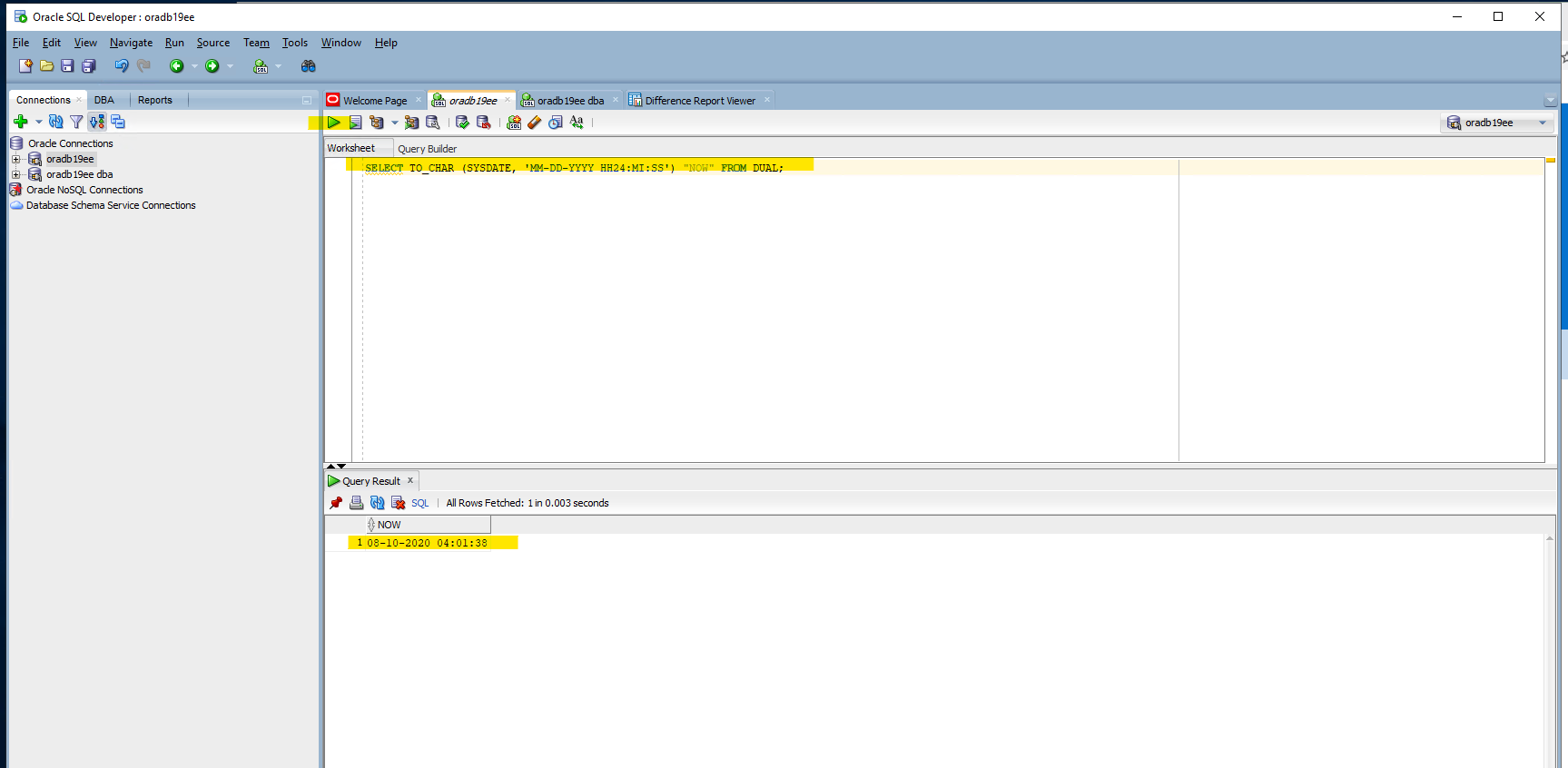Open the oradb19ee connection selector dropdown
1568x768 pixels.
point(1543,123)
